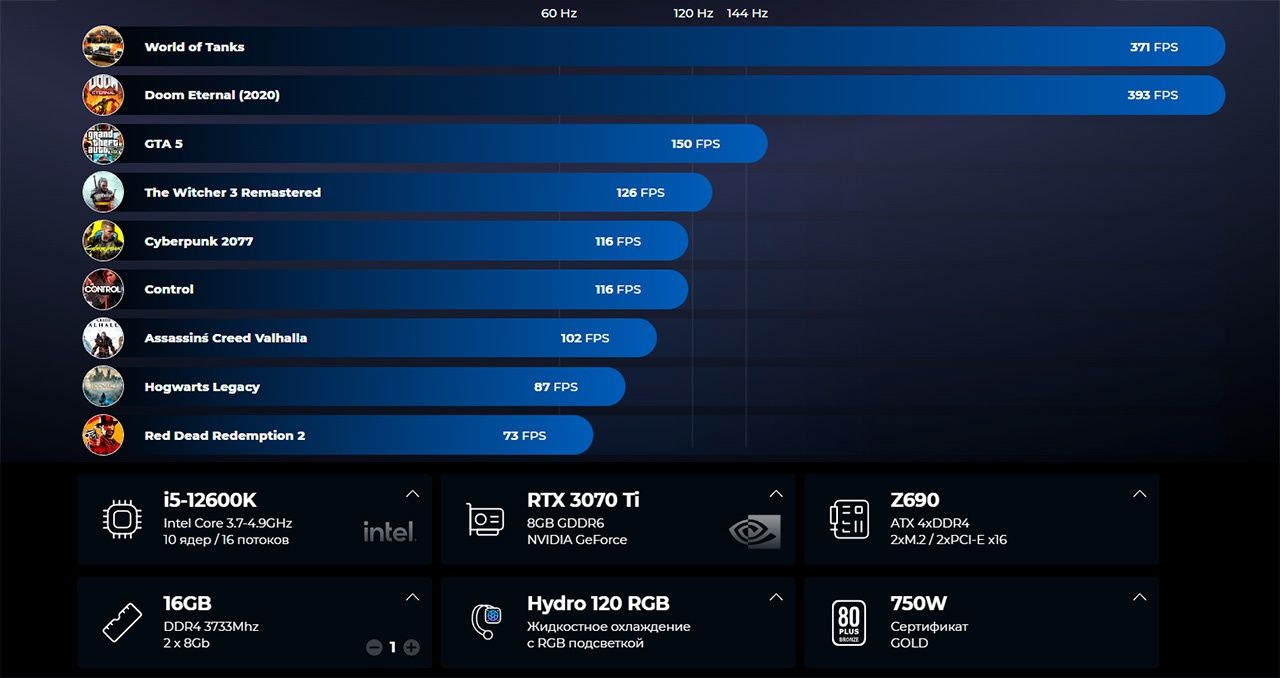Click the 144 Hz label
The width and height of the screenshot is (1280, 678).
(747, 13)
